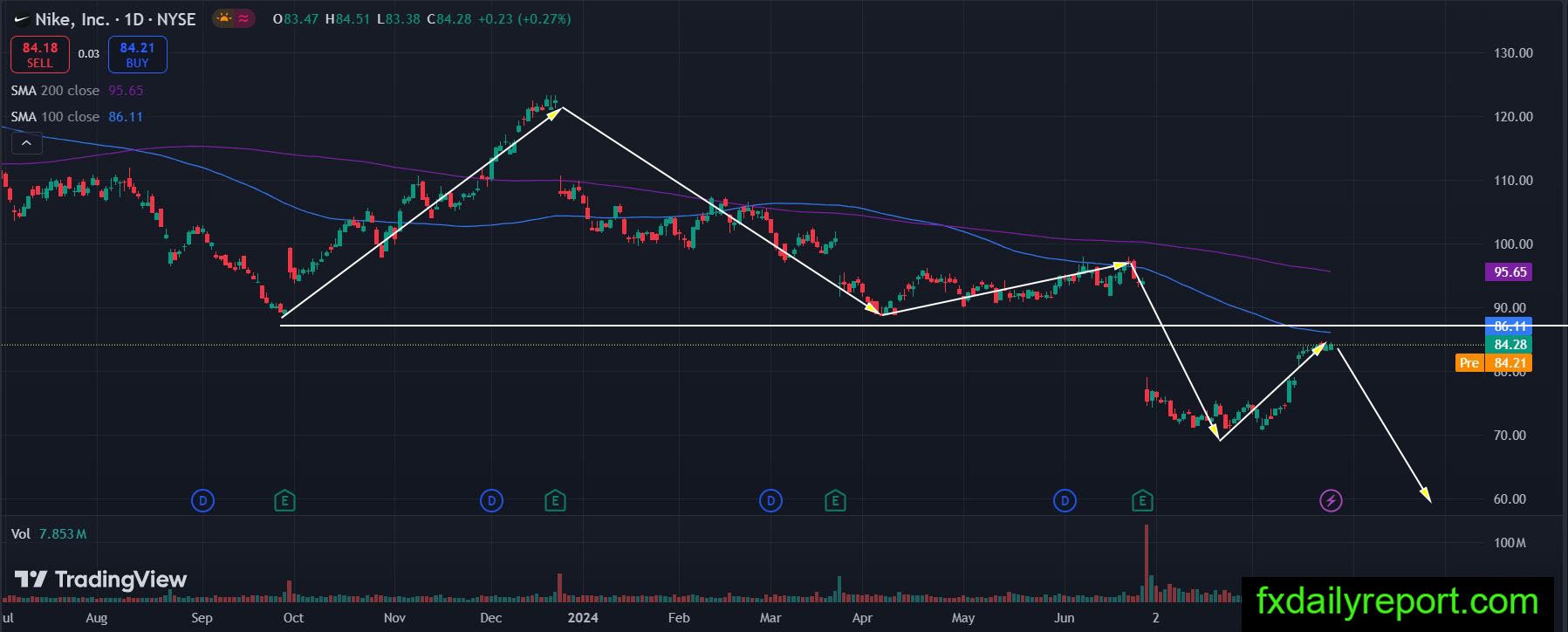Viewport: 1568px width, 632px height.
Task: Click the red 84.18 SELL button
Action: (39, 54)
